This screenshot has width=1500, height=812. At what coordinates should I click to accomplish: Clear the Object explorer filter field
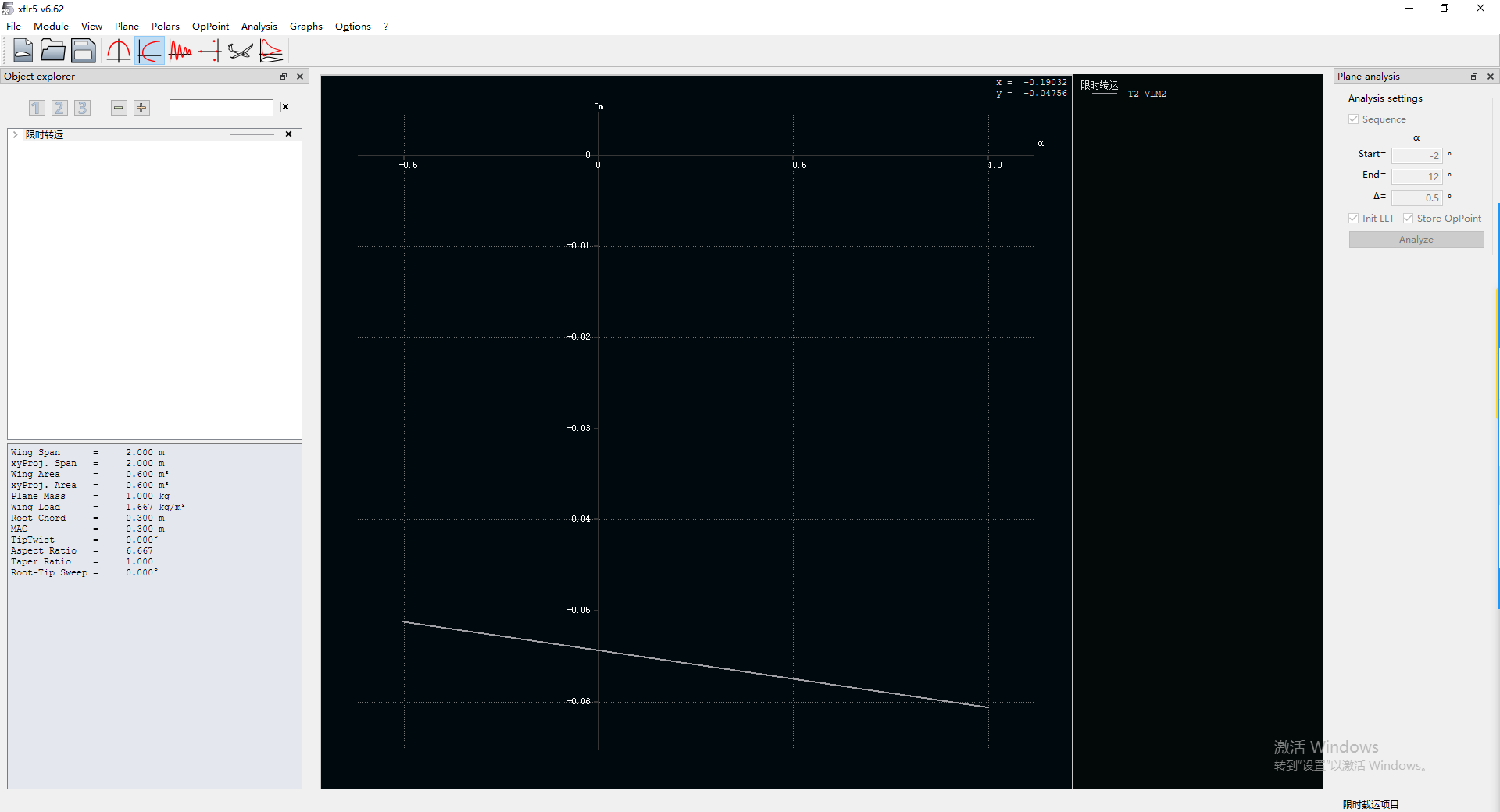[286, 107]
